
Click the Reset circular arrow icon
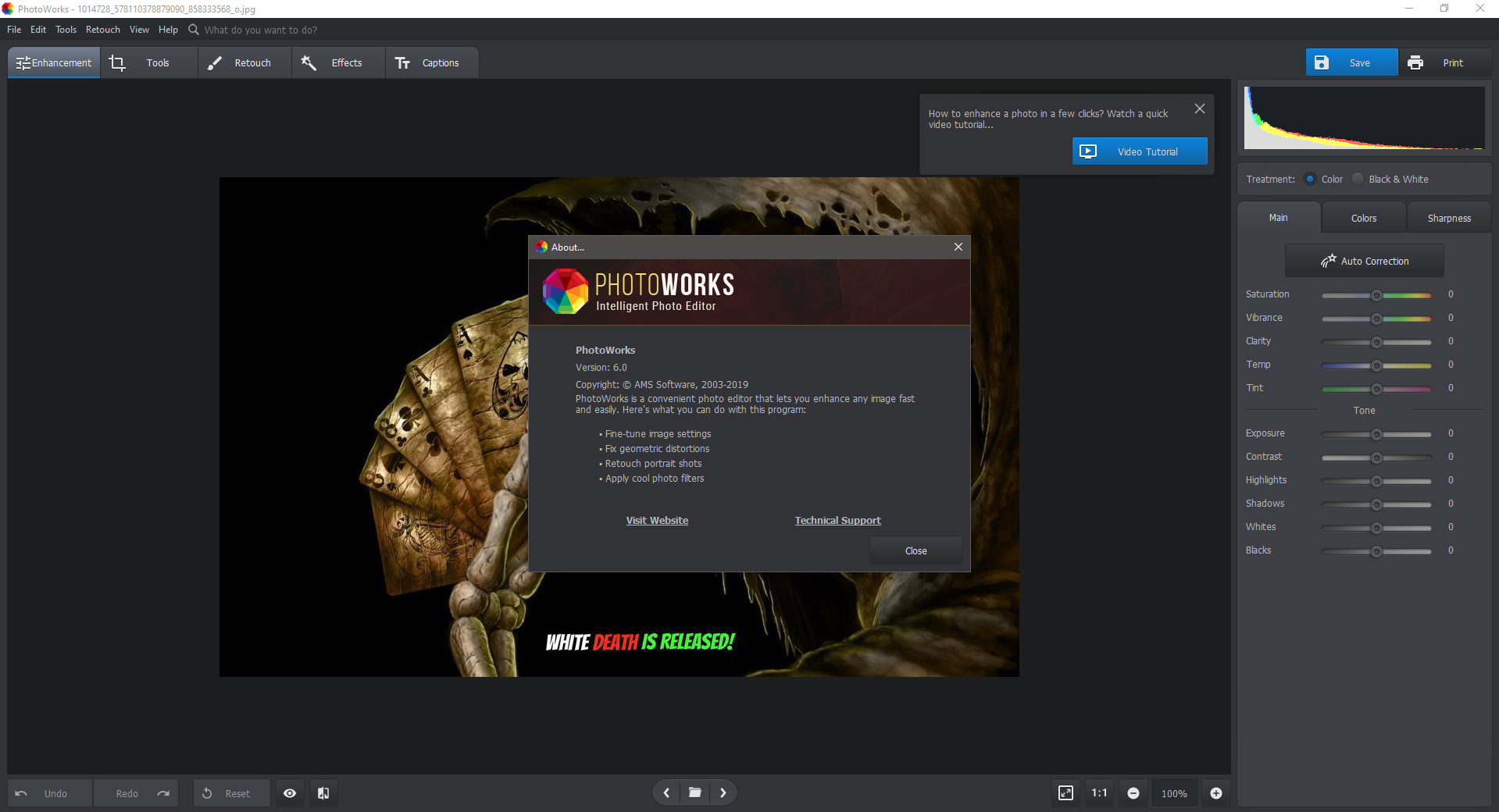coord(207,793)
